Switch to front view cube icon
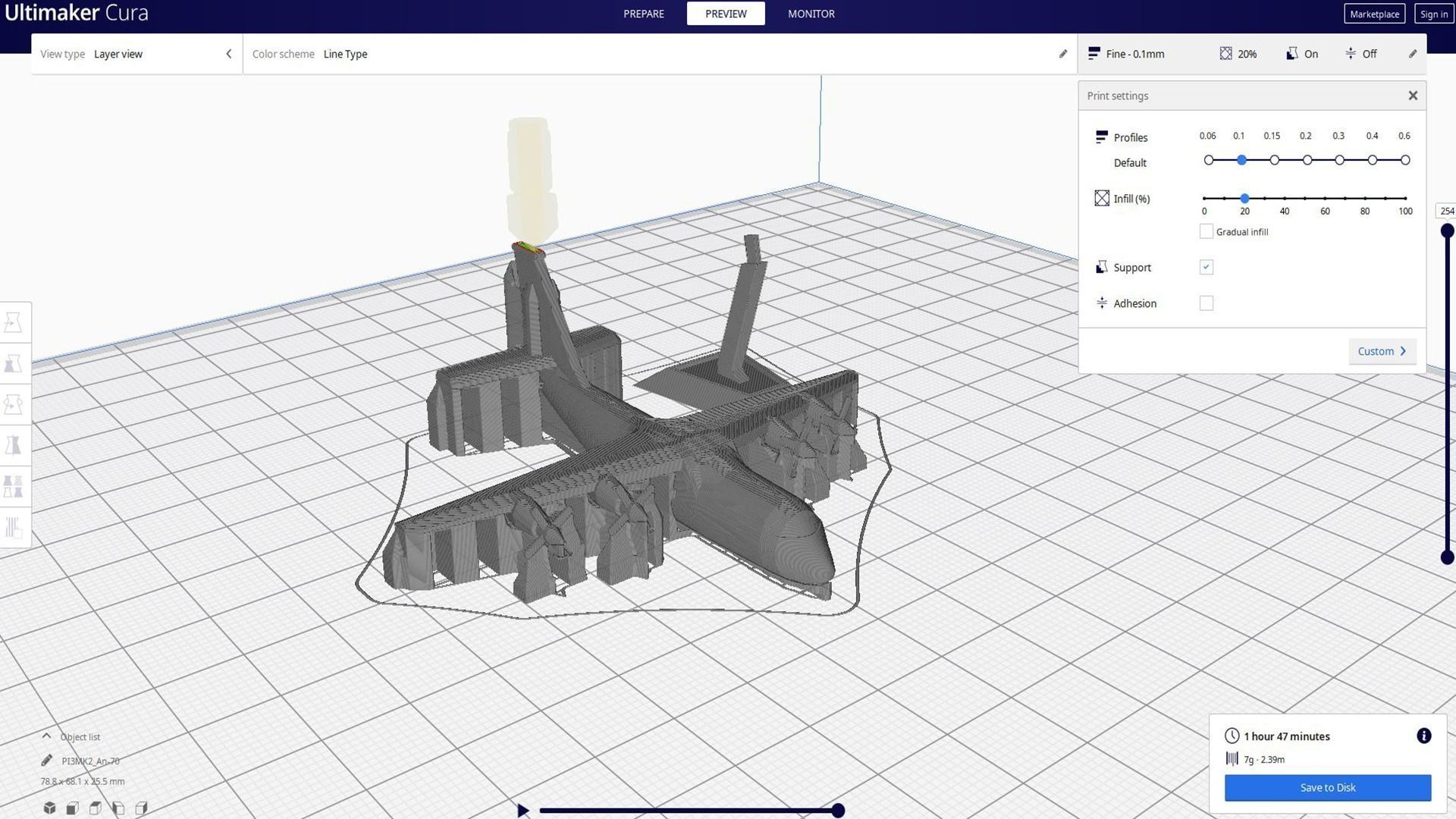The width and height of the screenshot is (1456, 819). coord(72,808)
